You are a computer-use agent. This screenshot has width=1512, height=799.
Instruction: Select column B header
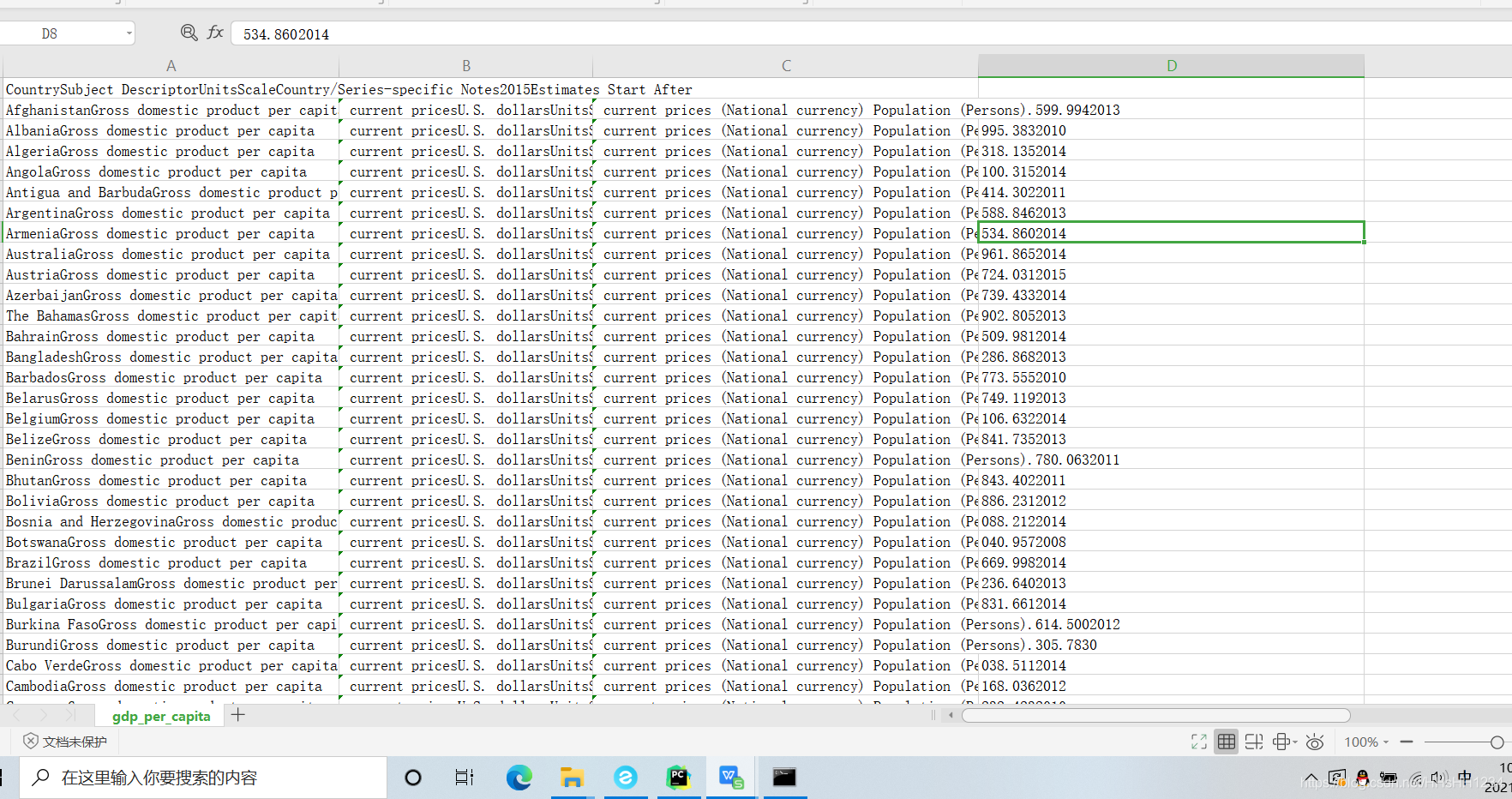465,66
